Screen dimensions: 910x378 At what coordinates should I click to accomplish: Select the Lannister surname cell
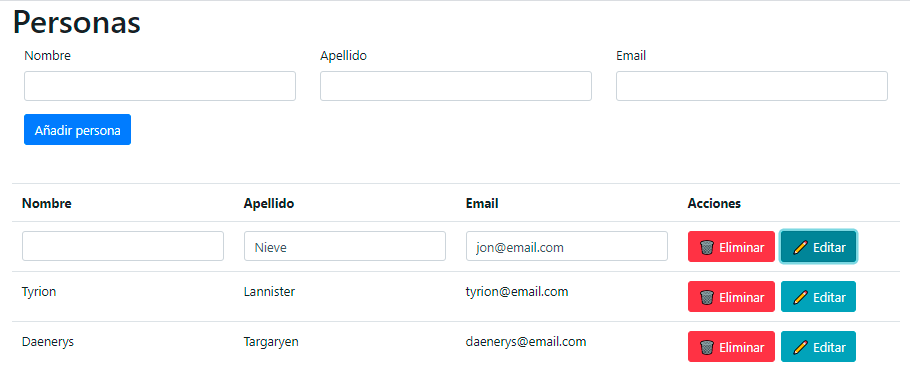pyautogui.click(x=269, y=291)
